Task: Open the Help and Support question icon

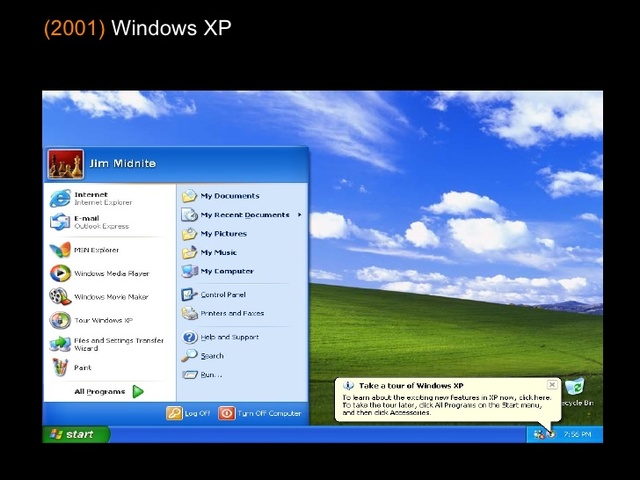Action: point(189,337)
